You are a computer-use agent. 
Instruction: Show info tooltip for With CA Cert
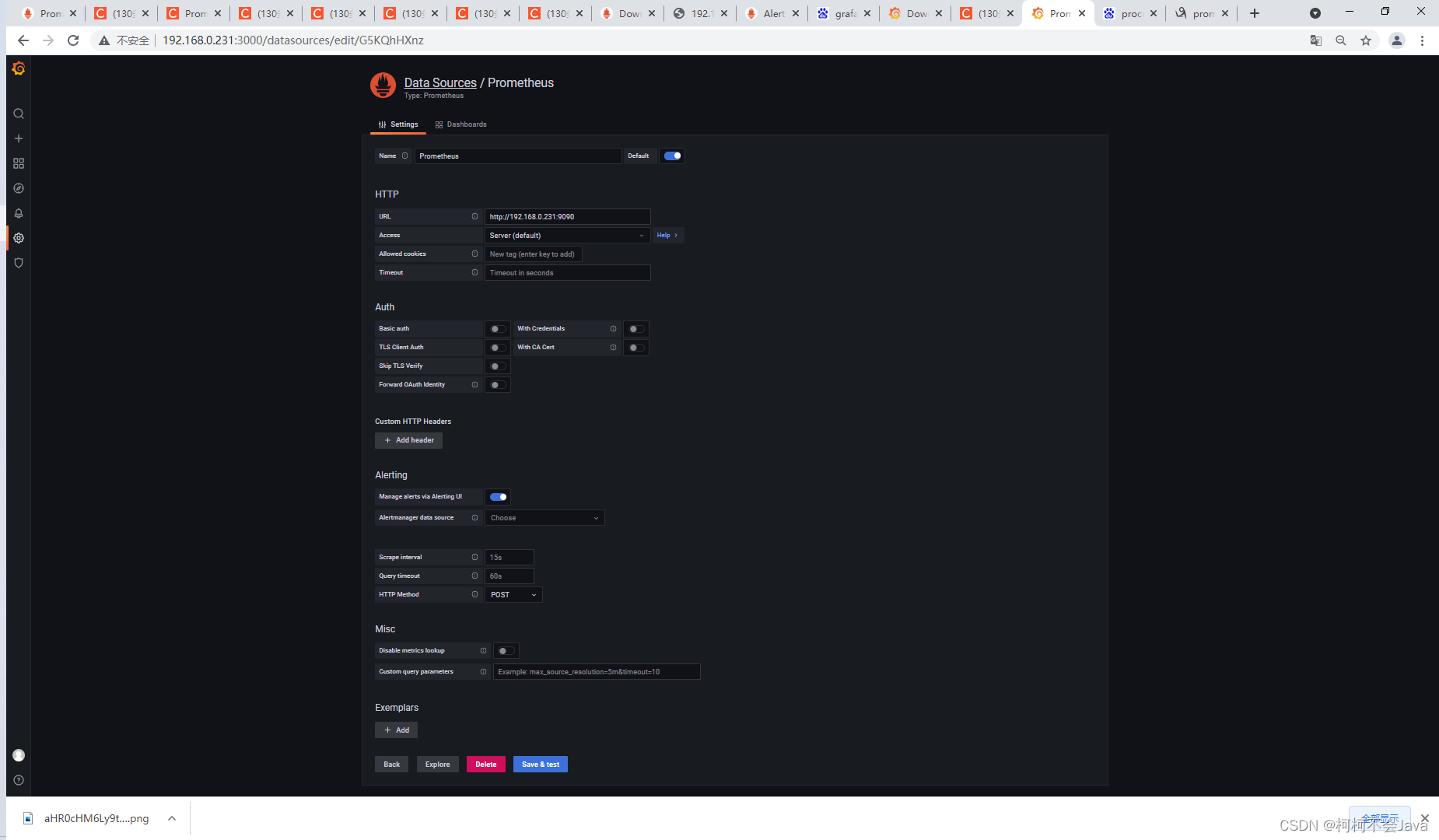pos(613,347)
